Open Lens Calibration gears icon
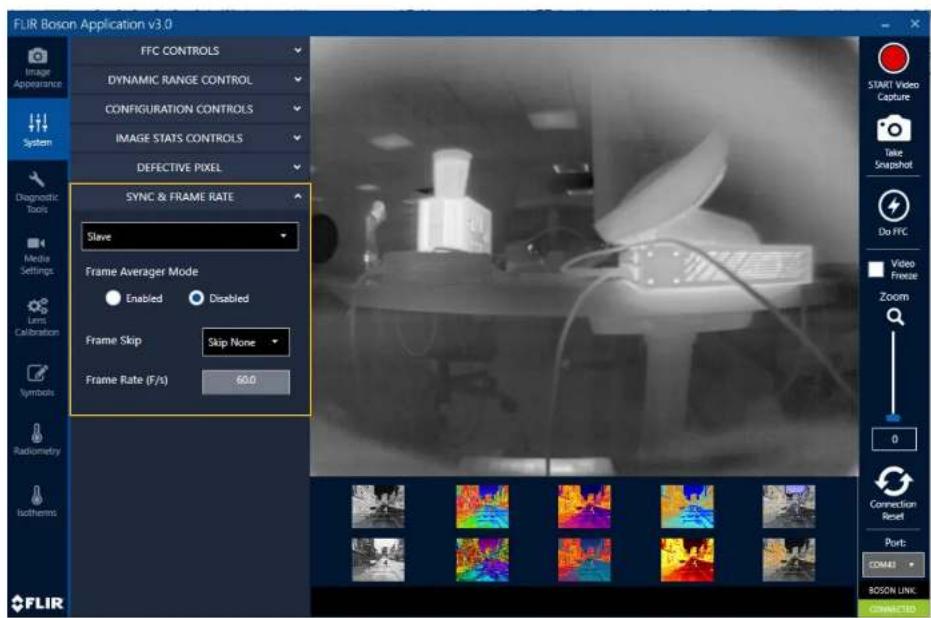This screenshot has width=931, height=618. [x=37, y=306]
